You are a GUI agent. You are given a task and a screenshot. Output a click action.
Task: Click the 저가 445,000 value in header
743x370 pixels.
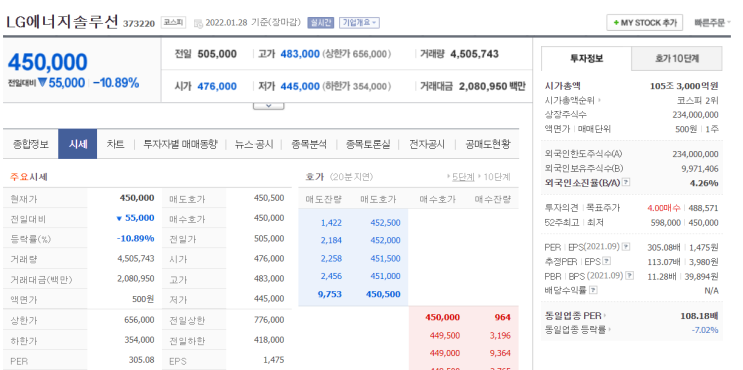pyautogui.click(x=300, y=86)
